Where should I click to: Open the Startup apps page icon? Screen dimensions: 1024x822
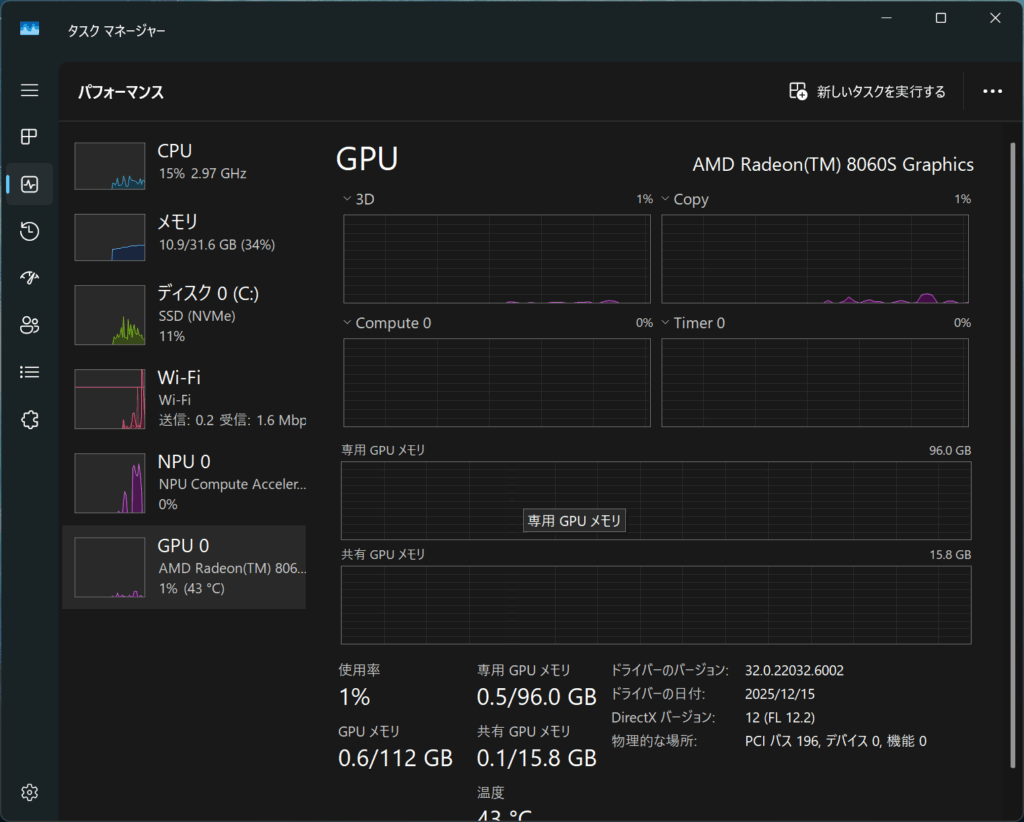[x=29, y=278]
